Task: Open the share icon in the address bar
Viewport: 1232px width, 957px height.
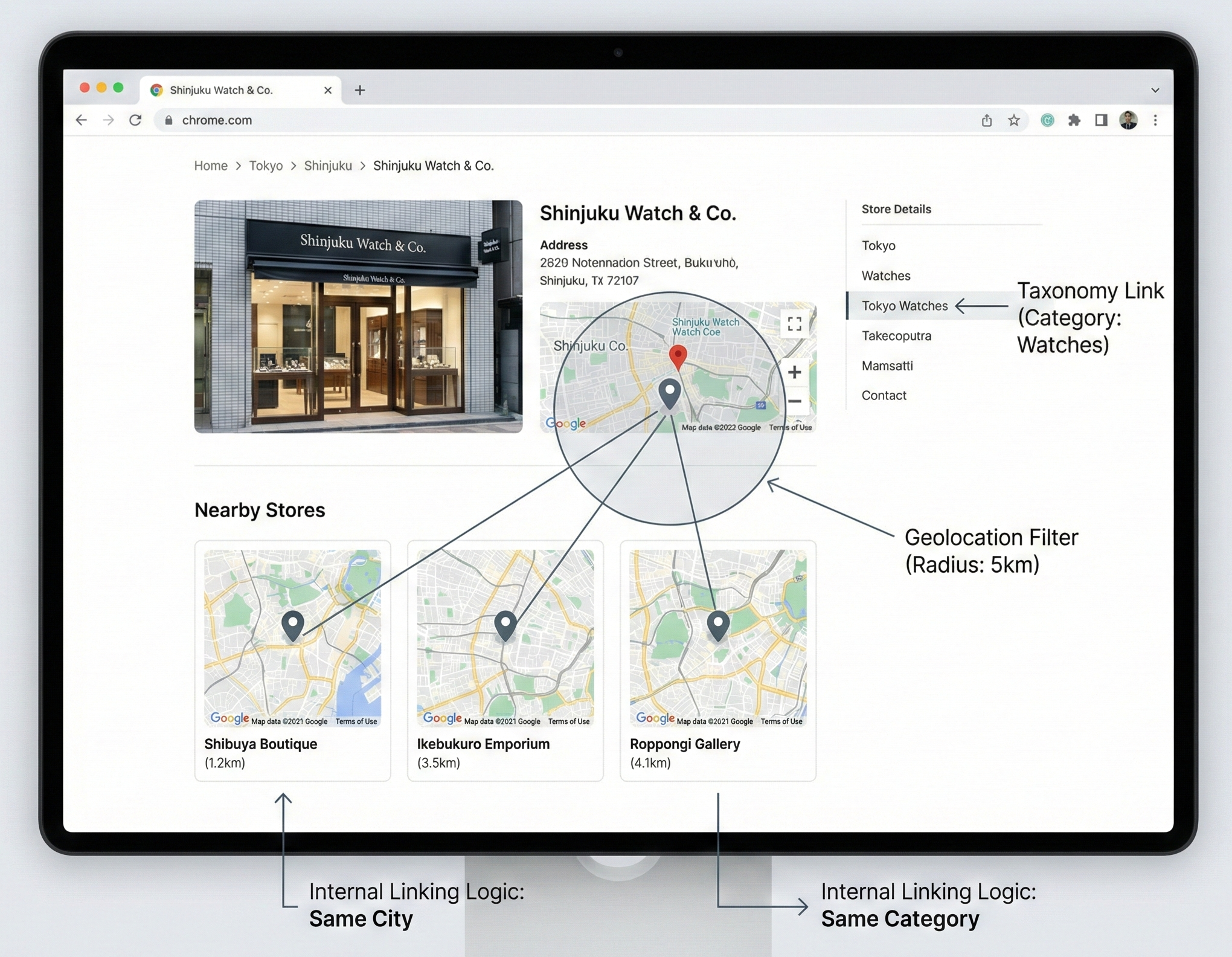Action: pos(987,120)
